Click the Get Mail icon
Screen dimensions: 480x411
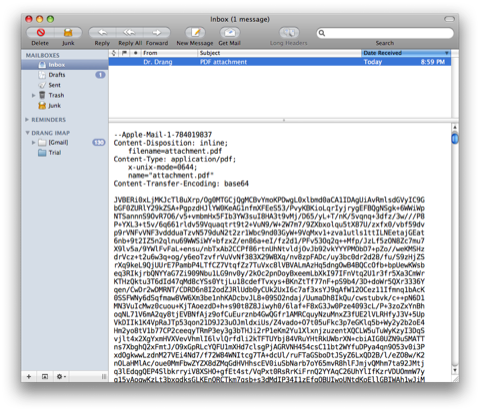tap(229, 32)
